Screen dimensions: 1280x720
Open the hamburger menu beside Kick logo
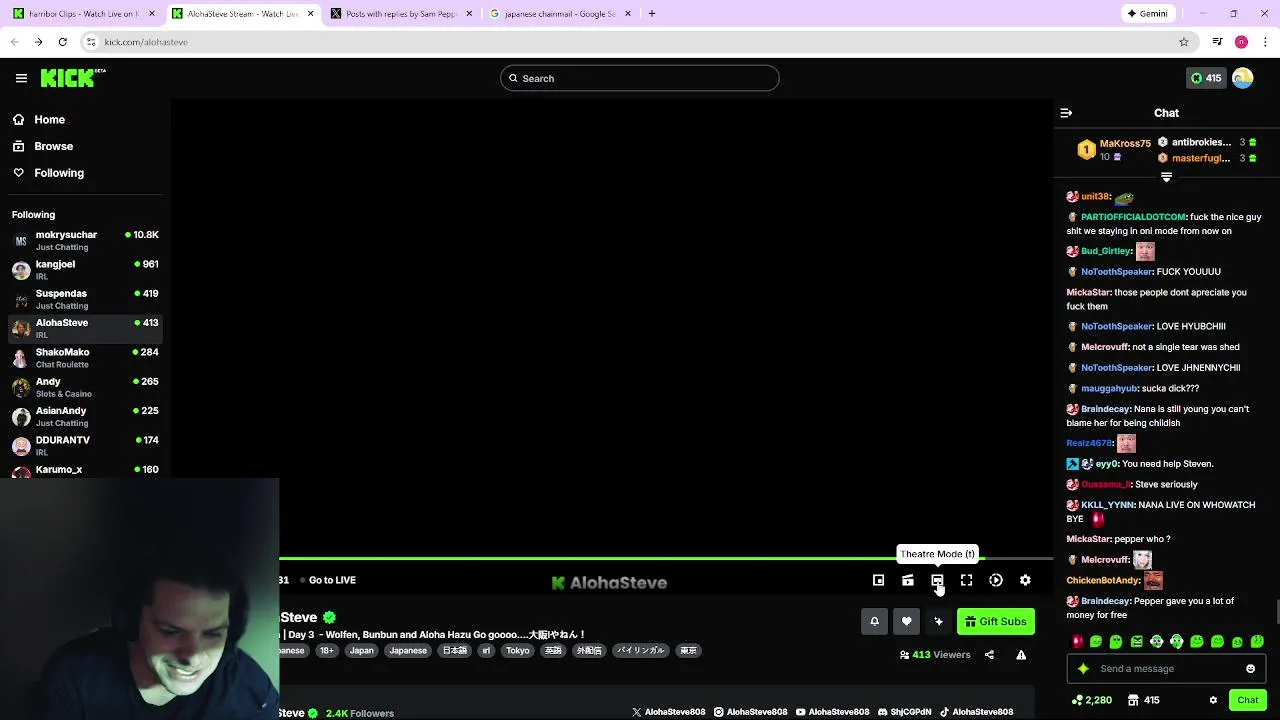point(21,78)
